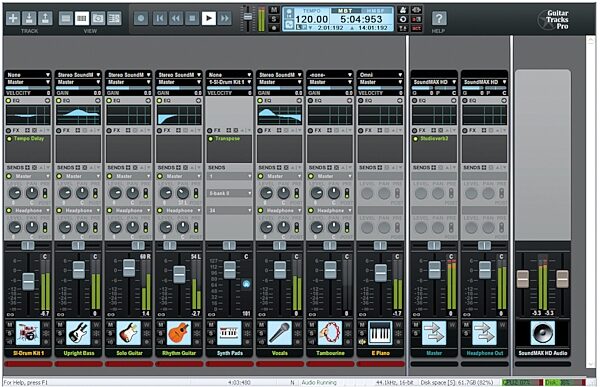Image resolution: width=600 pixels, height=387 pixels.
Task: Click the Solo Guitar electric guitar icon
Action: coord(129,333)
